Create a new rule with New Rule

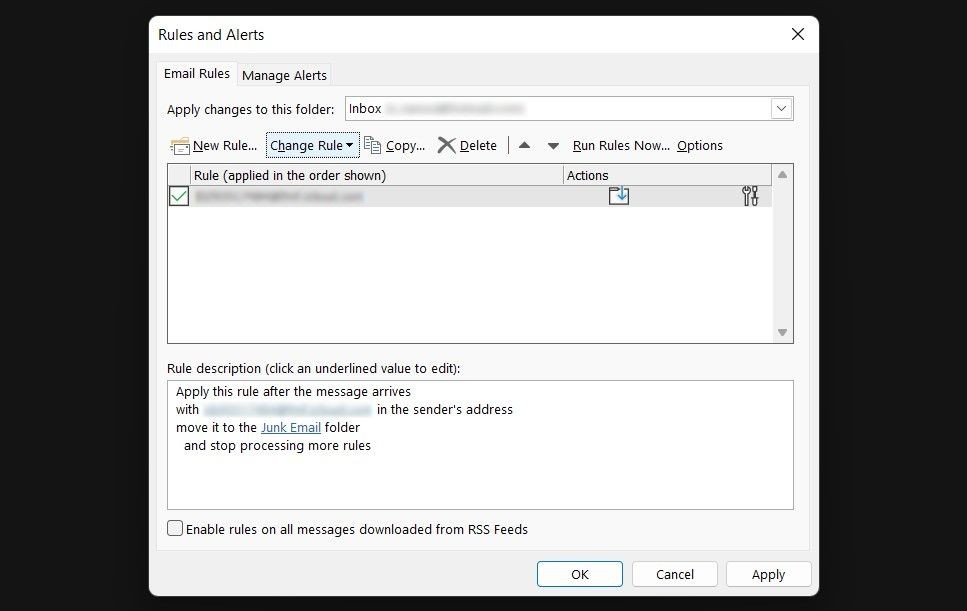pyautogui.click(x=213, y=146)
